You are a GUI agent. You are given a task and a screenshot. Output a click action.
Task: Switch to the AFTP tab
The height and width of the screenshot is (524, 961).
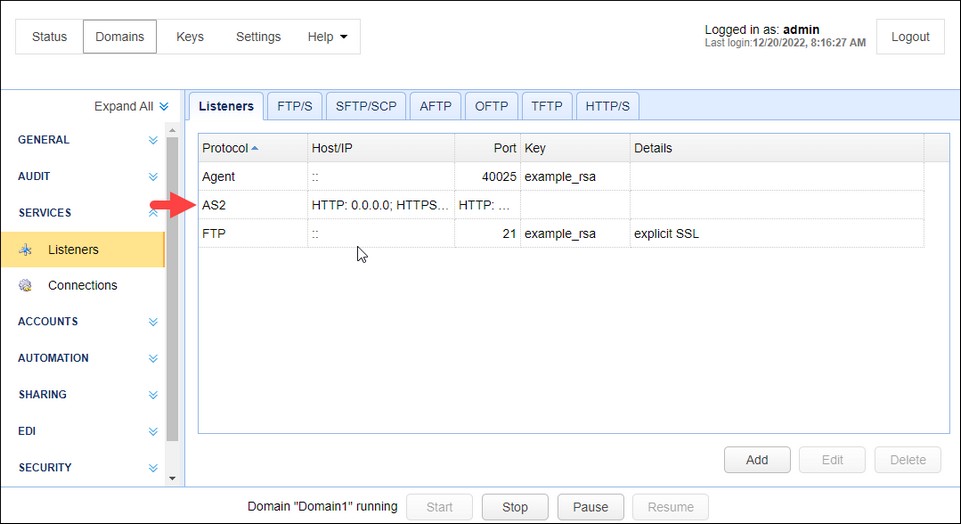click(x=435, y=106)
